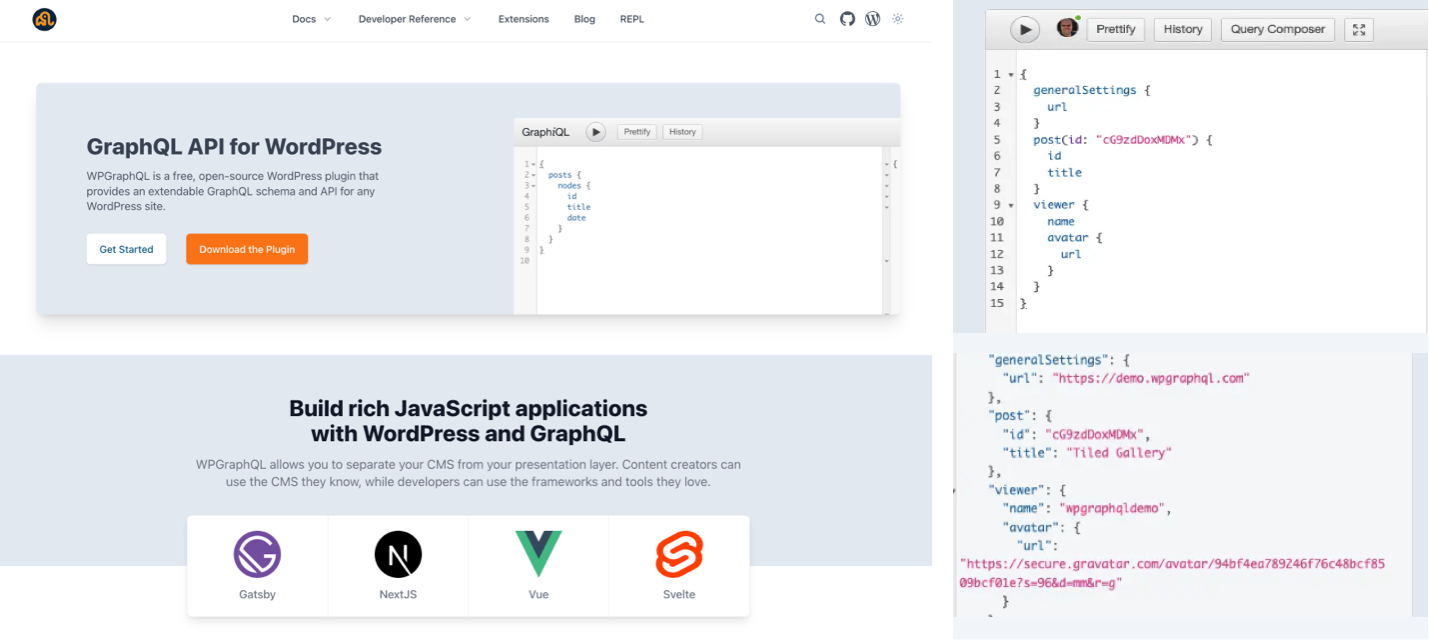Execute query via play button beside user avatar
Viewport: 1429px width, 640px height.
coord(1024,29)
